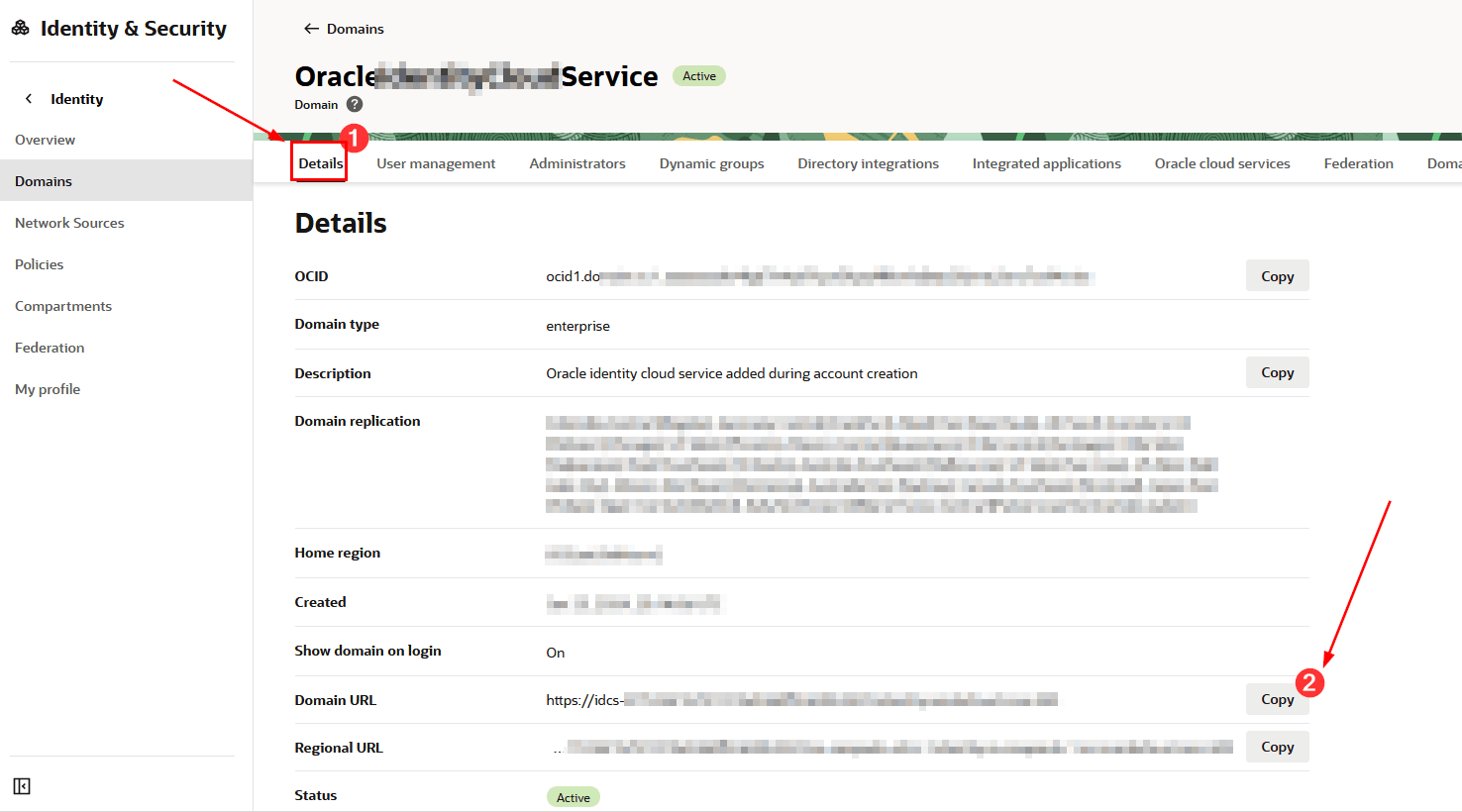Open Federation in the left sidebar
The width and height of the screenshot is (1462, 812).
(50, 348)
